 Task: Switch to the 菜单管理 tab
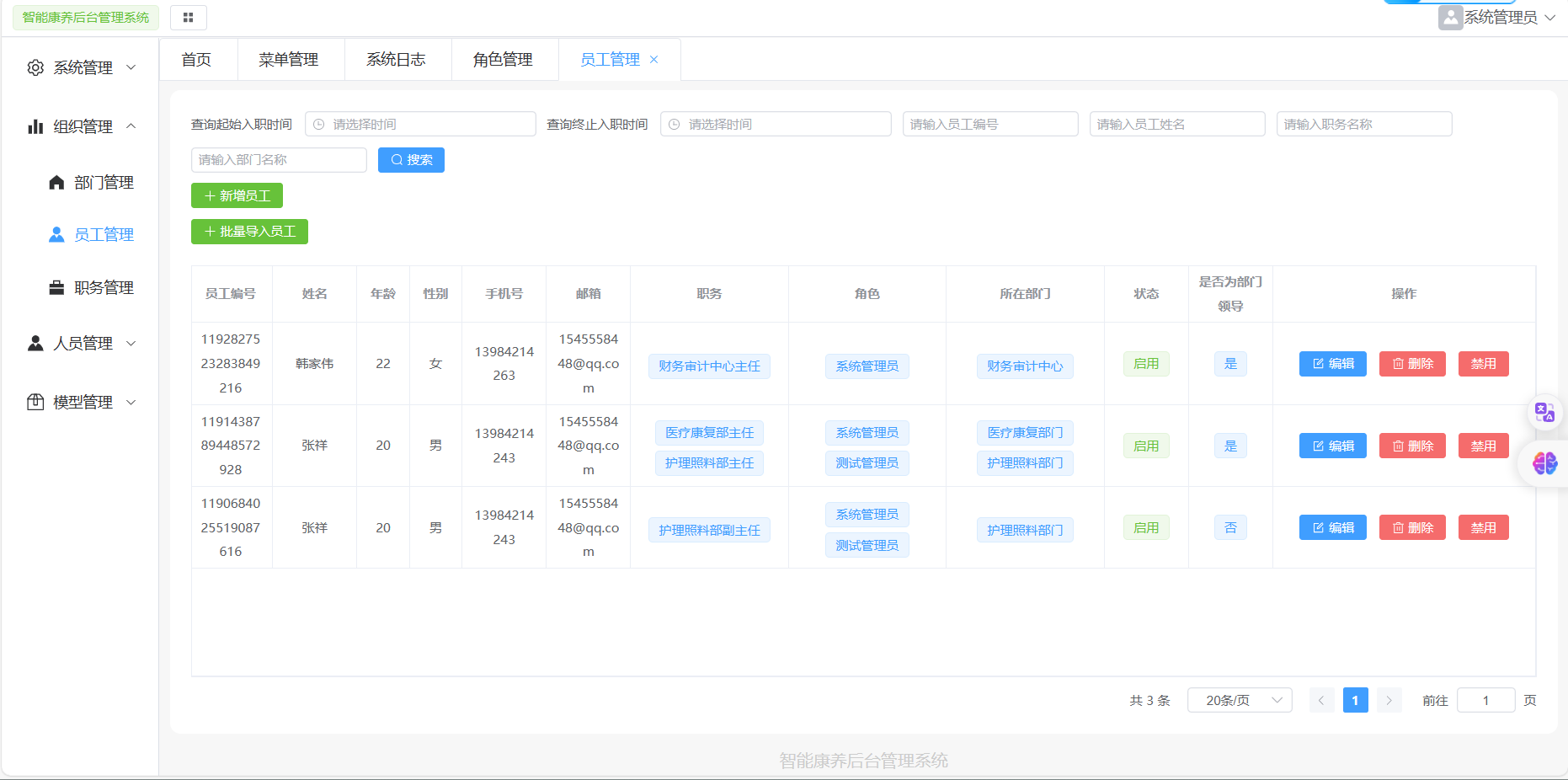coord(289,60)
